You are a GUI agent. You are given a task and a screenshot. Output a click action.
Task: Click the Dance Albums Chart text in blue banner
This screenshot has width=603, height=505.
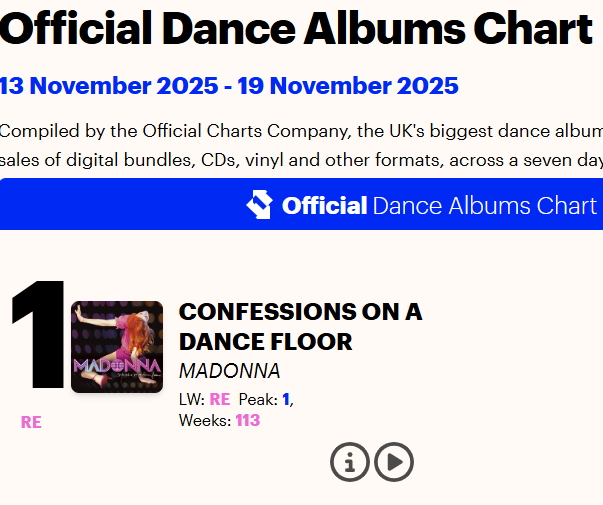(x=484, y=206)
